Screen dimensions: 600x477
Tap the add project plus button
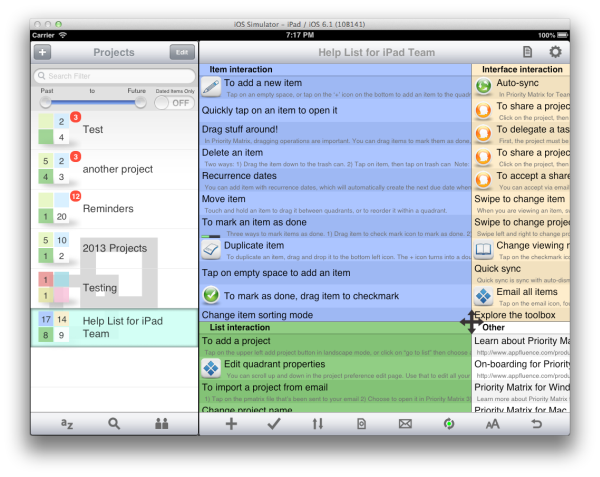[x=43, y=52]
